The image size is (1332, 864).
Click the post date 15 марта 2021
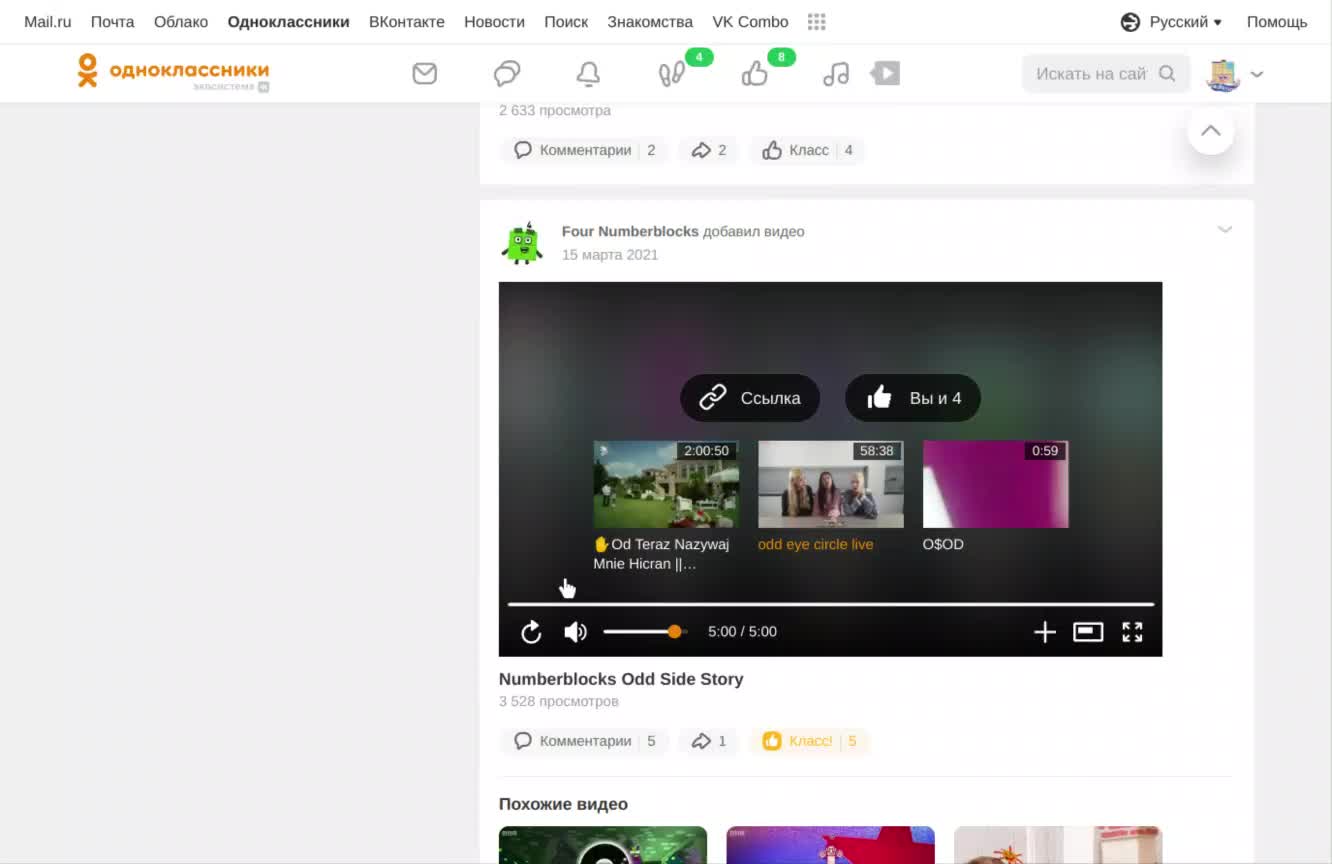[610, 255]
